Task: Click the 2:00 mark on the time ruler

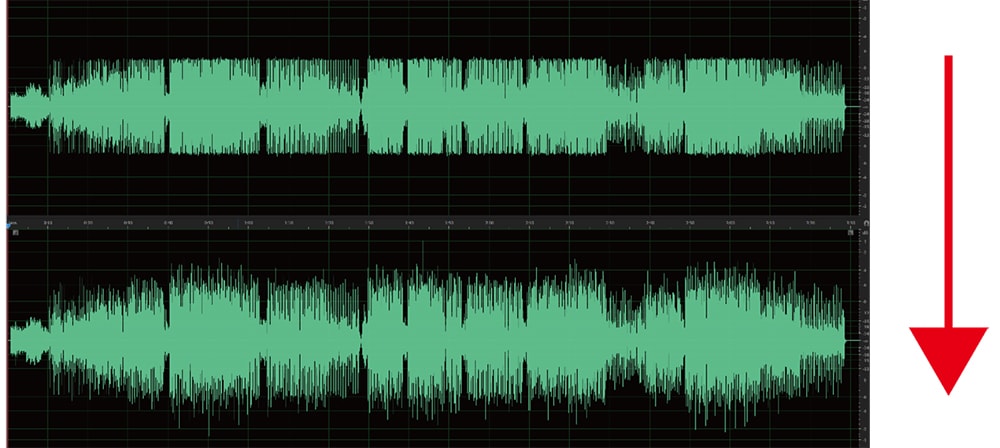Action: point(489,222)
